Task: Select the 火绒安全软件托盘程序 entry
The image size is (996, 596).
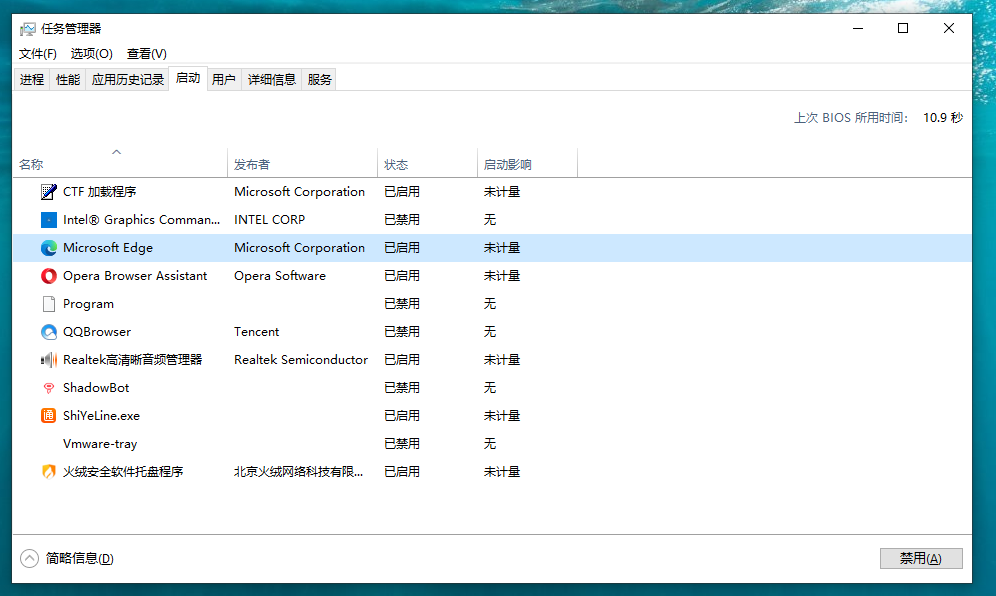Action: pos(123,471)
